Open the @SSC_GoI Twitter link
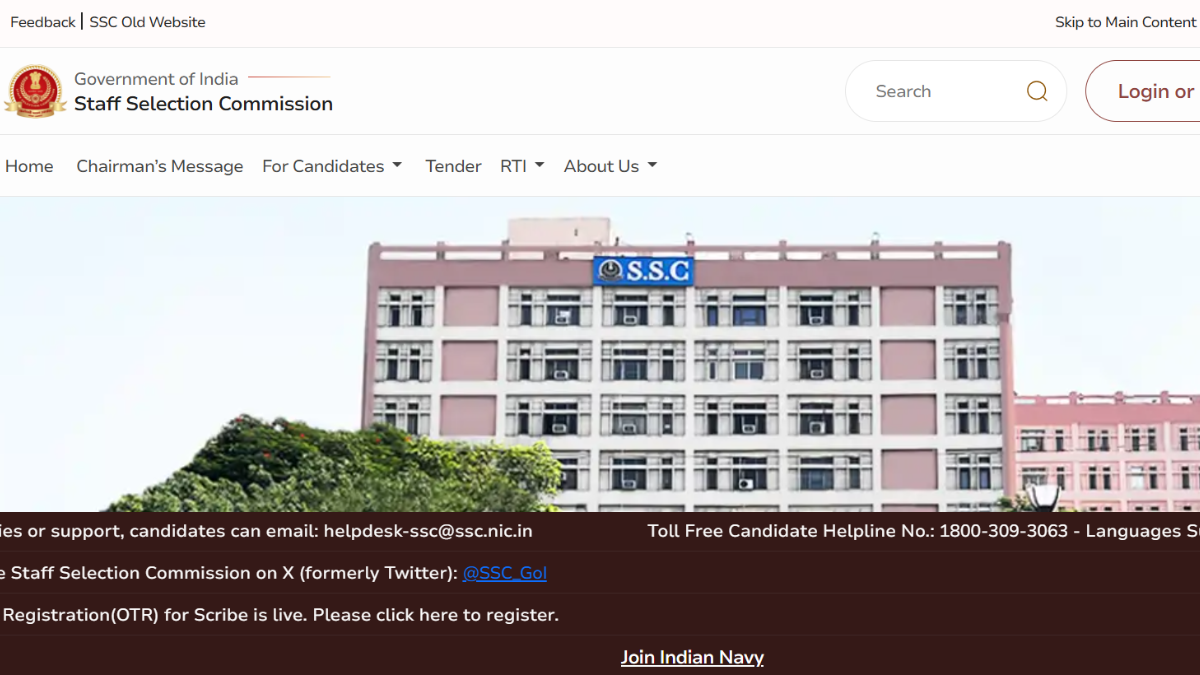The image size is (1200, 675). pyautogui.click(x=505, y=573)
